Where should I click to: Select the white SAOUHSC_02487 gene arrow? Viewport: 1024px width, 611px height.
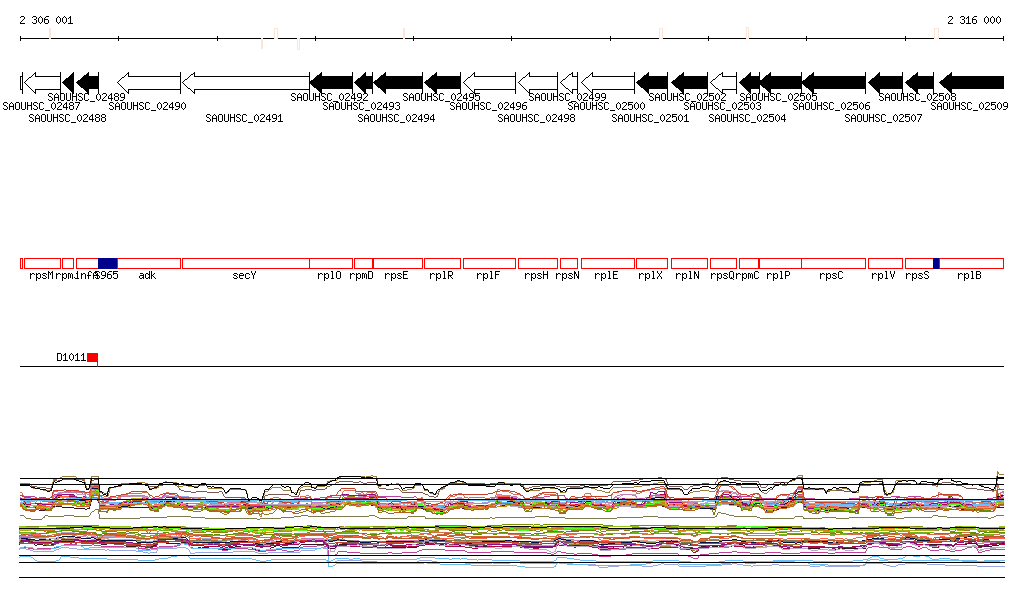41,82
